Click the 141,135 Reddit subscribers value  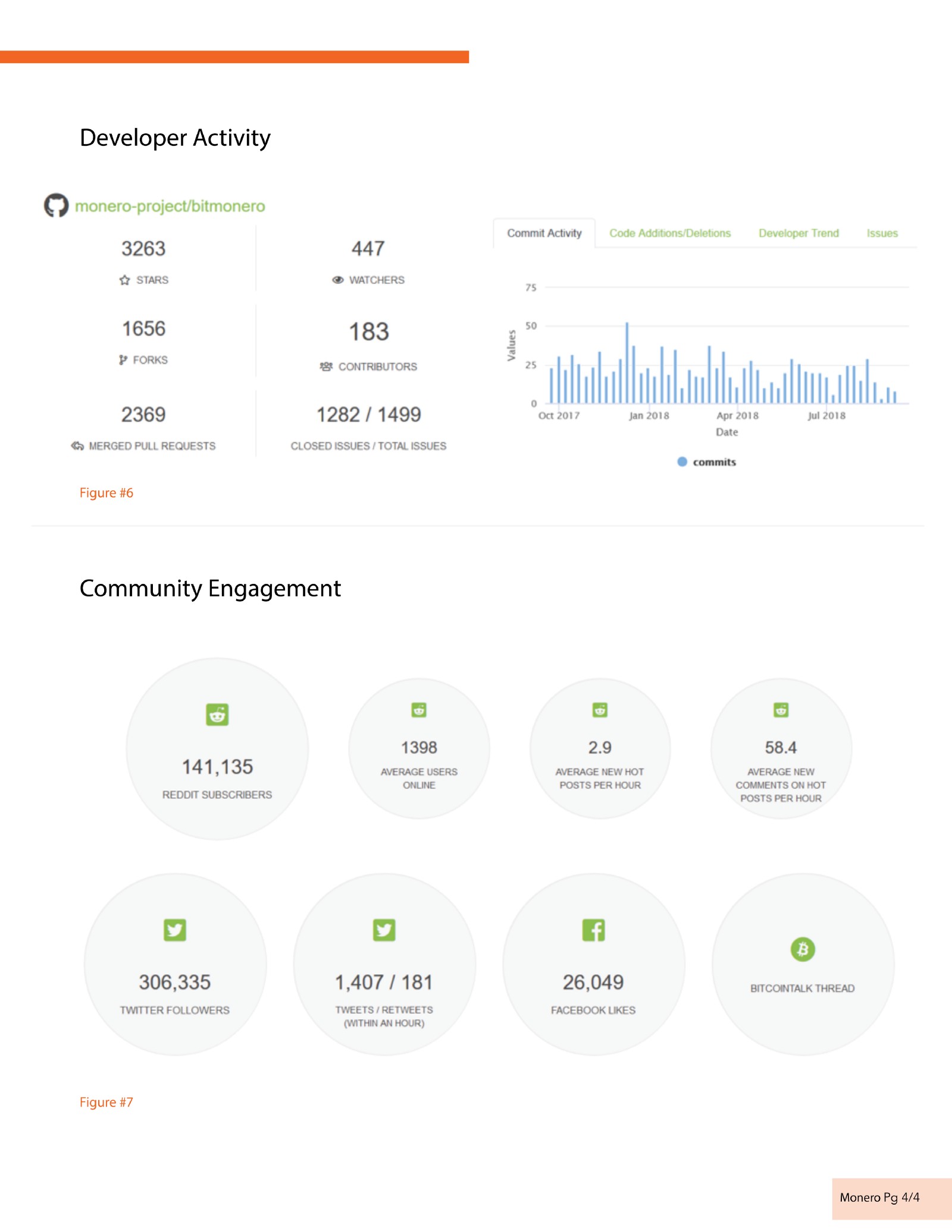[x=217, y=767]
